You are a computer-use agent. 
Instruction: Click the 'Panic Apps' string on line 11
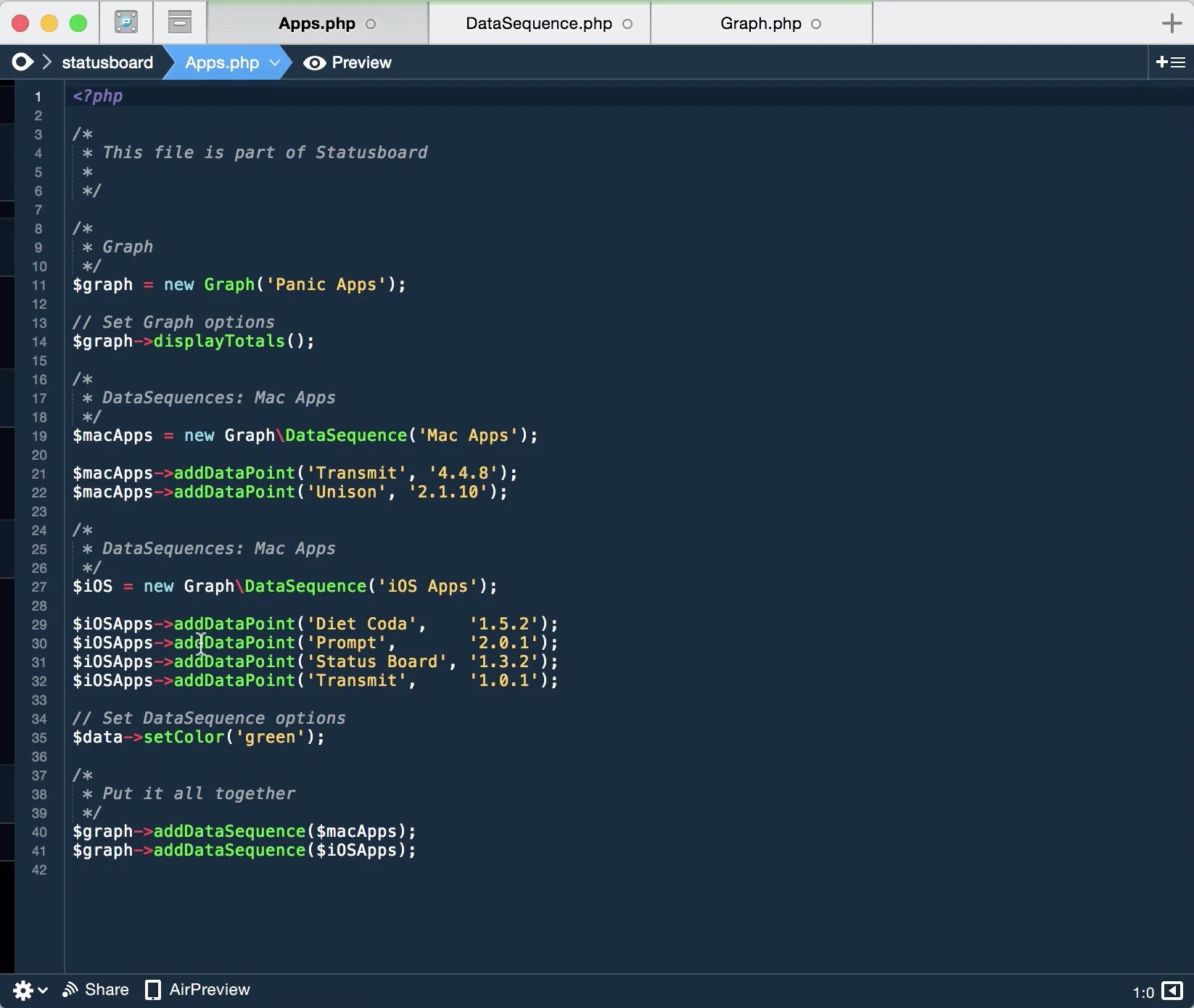[x=326, y=284]
